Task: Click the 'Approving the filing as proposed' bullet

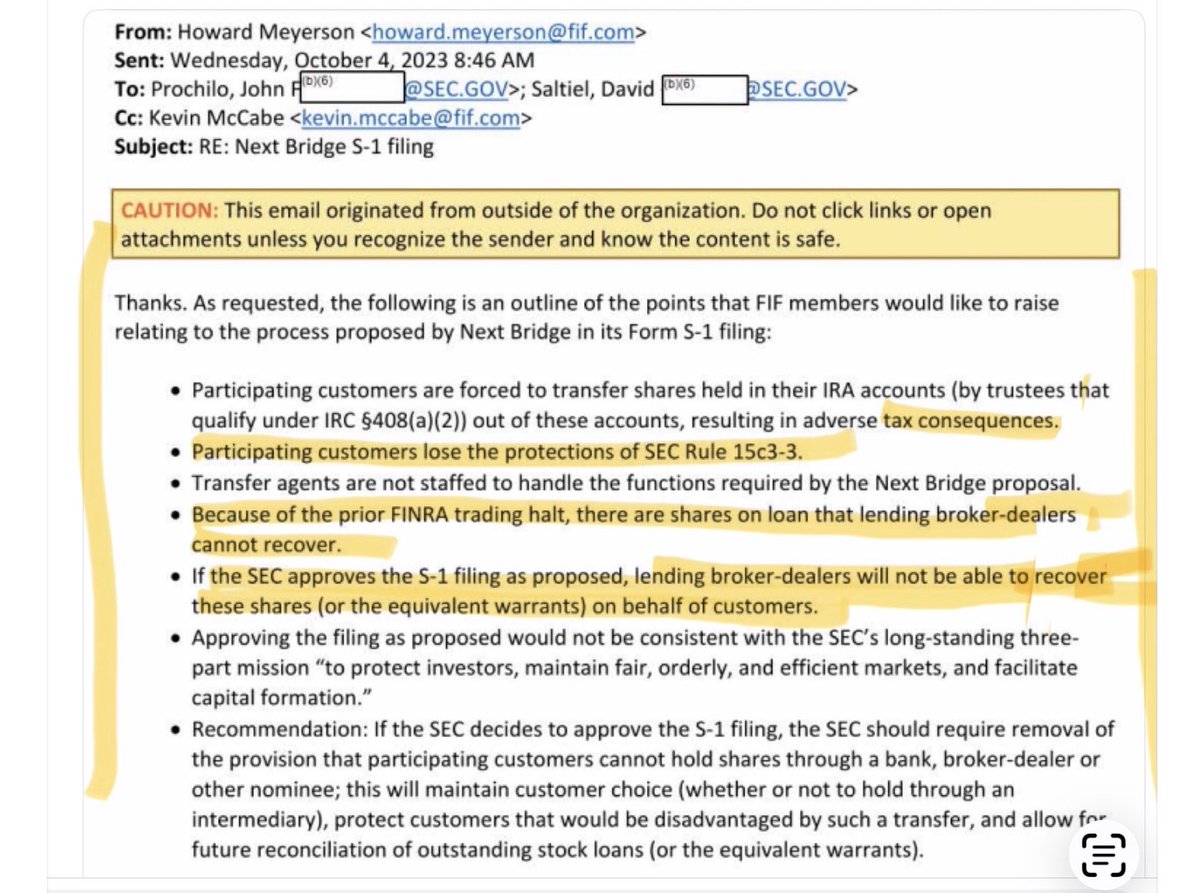Action: tap(635, 668)
